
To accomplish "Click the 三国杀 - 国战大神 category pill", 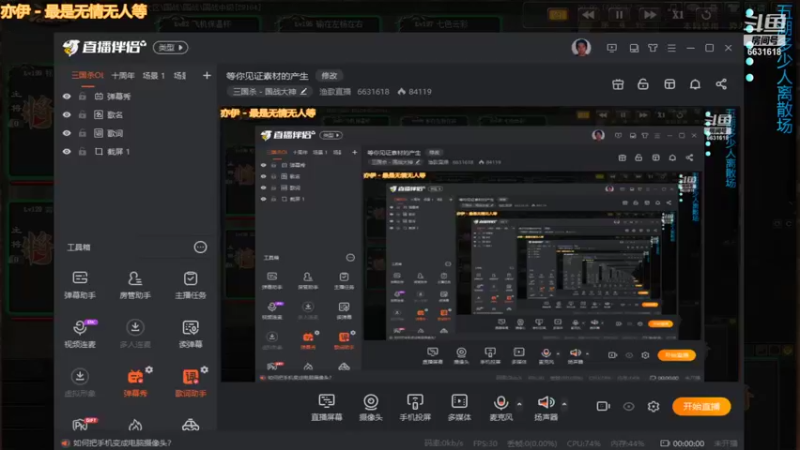I will tap(269, 91).
